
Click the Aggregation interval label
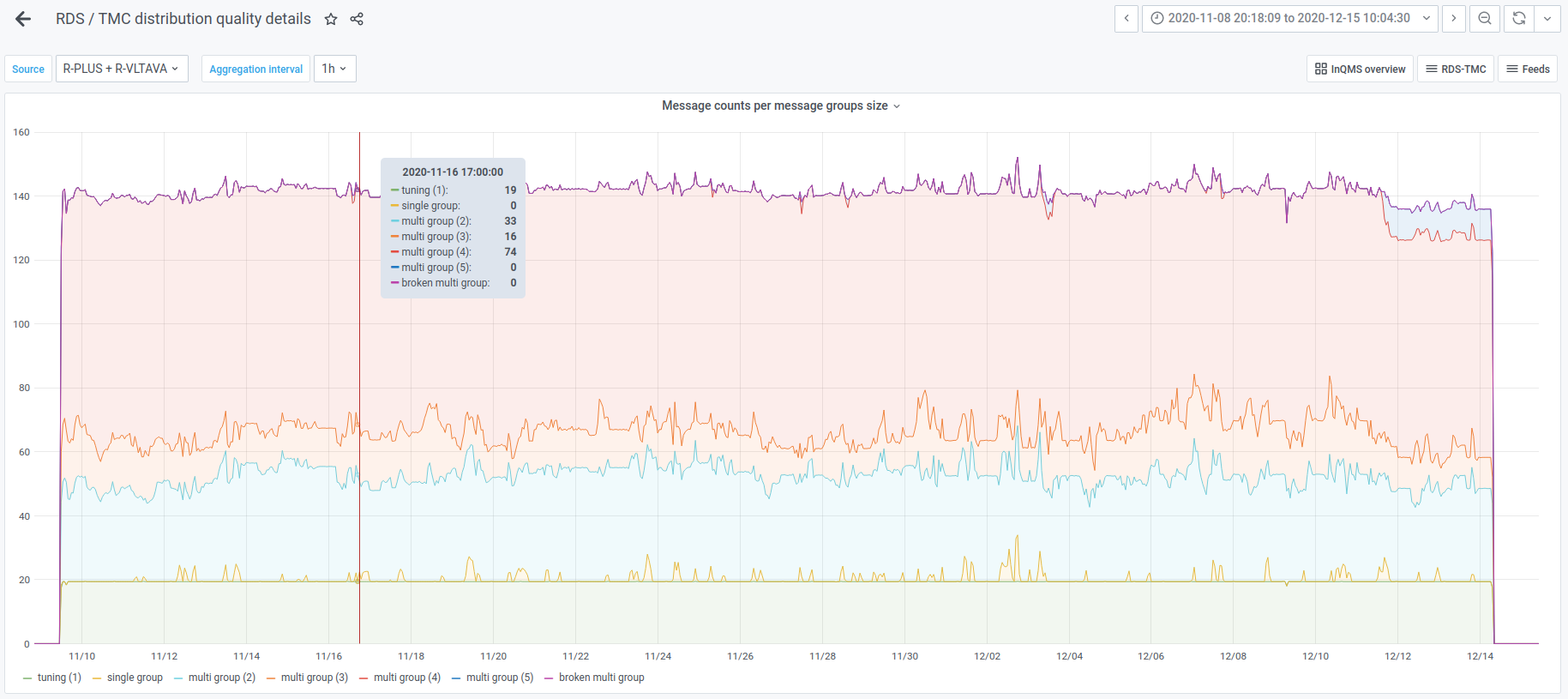(255, 69)
